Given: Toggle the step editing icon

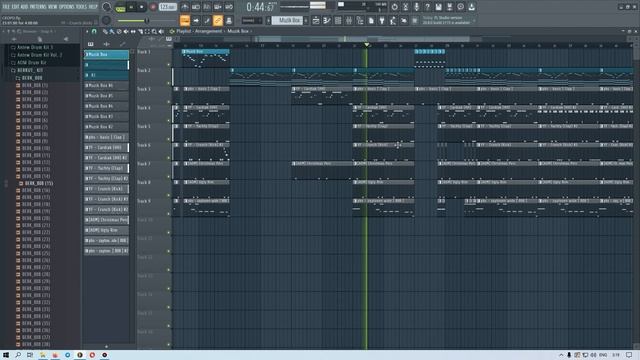Looking at the screenshot, I should coord(207,20).
